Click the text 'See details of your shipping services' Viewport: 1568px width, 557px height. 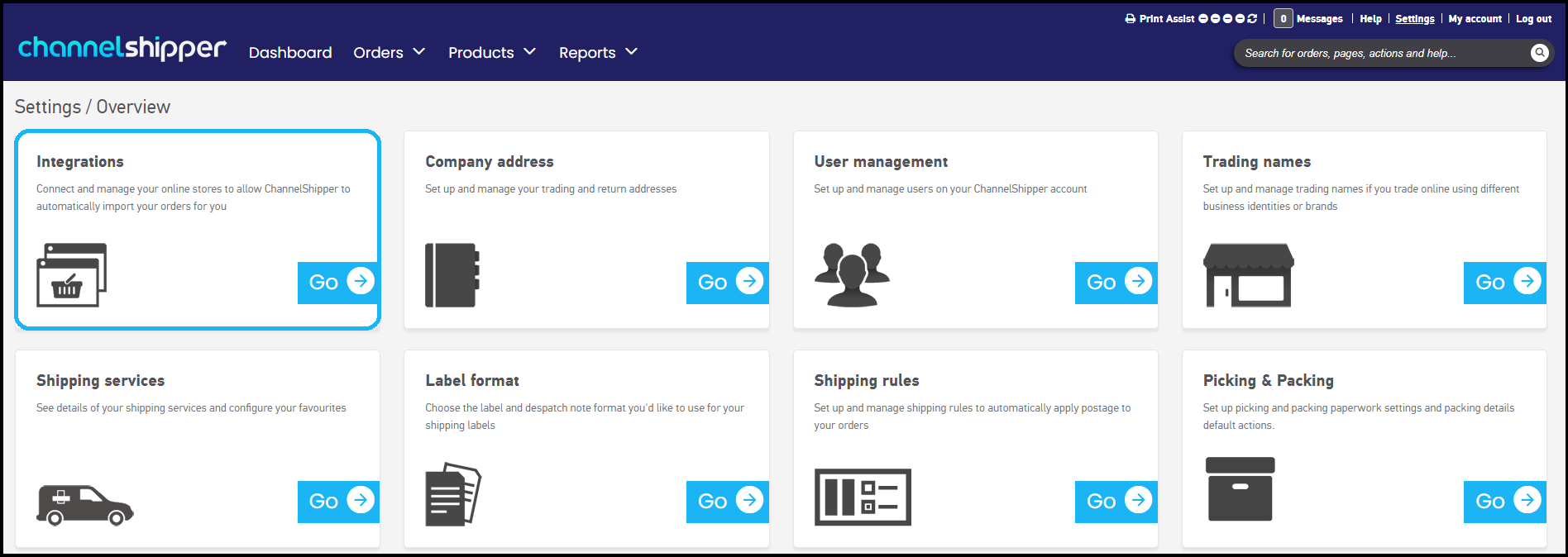pos(122,407)
